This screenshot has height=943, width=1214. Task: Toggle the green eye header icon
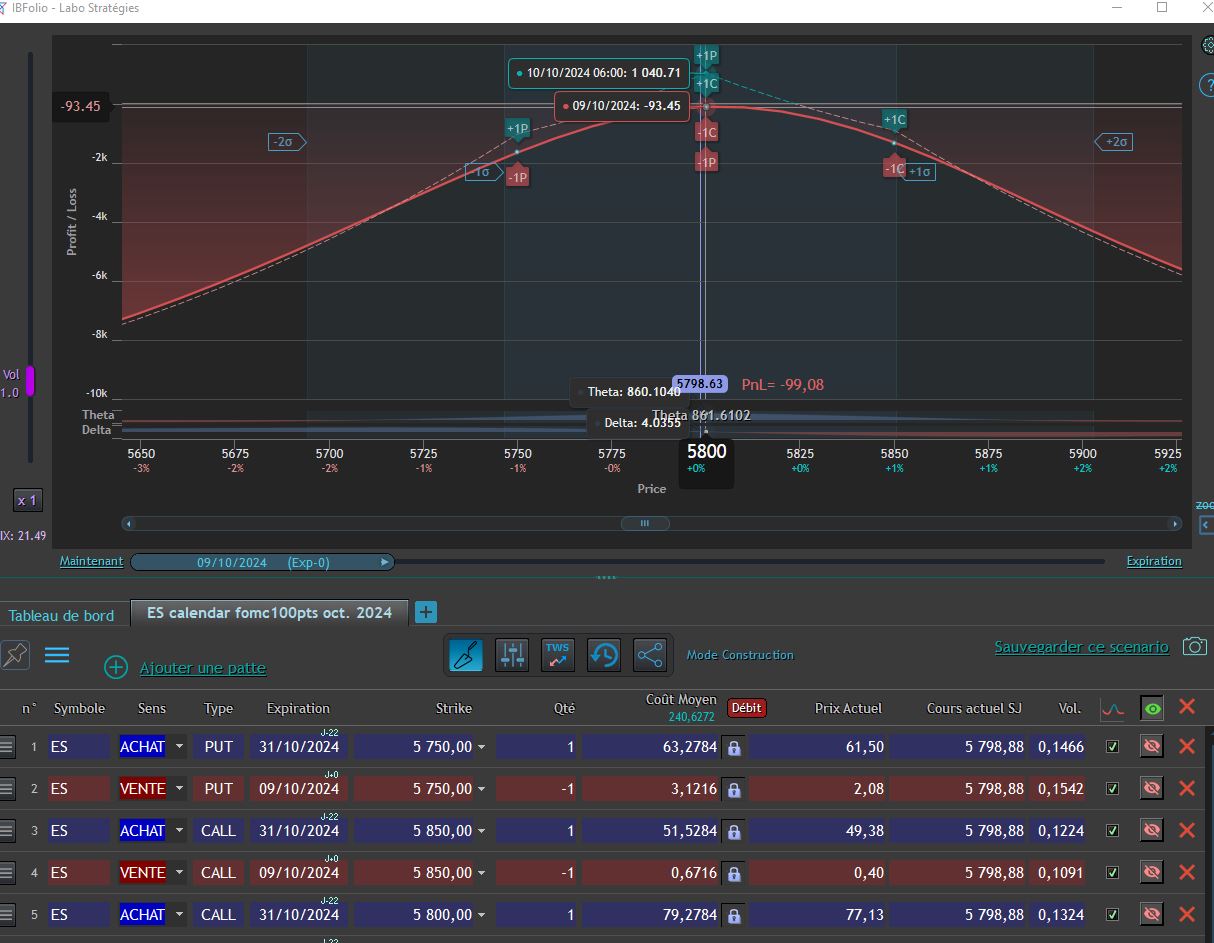[1153, 708]
